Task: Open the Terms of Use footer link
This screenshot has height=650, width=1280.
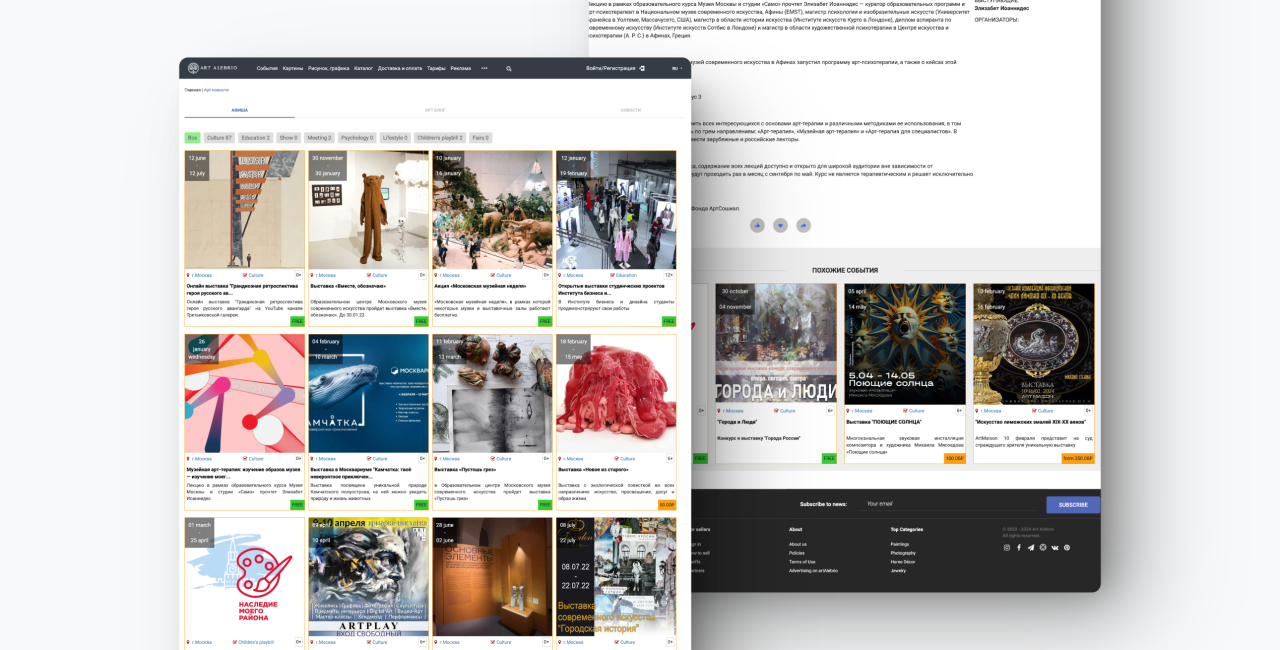Action: pyautogui.click(x=802, y=562)
